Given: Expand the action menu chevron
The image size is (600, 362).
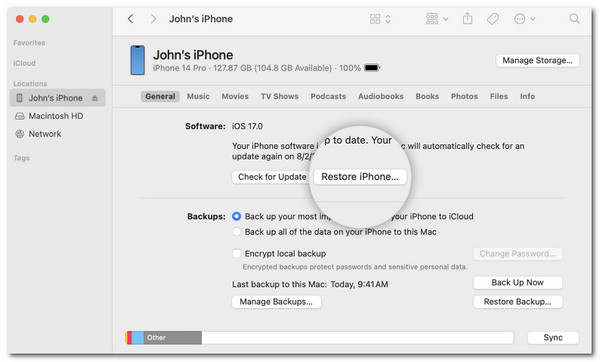Looking at the screenshot, I should 533,19.
